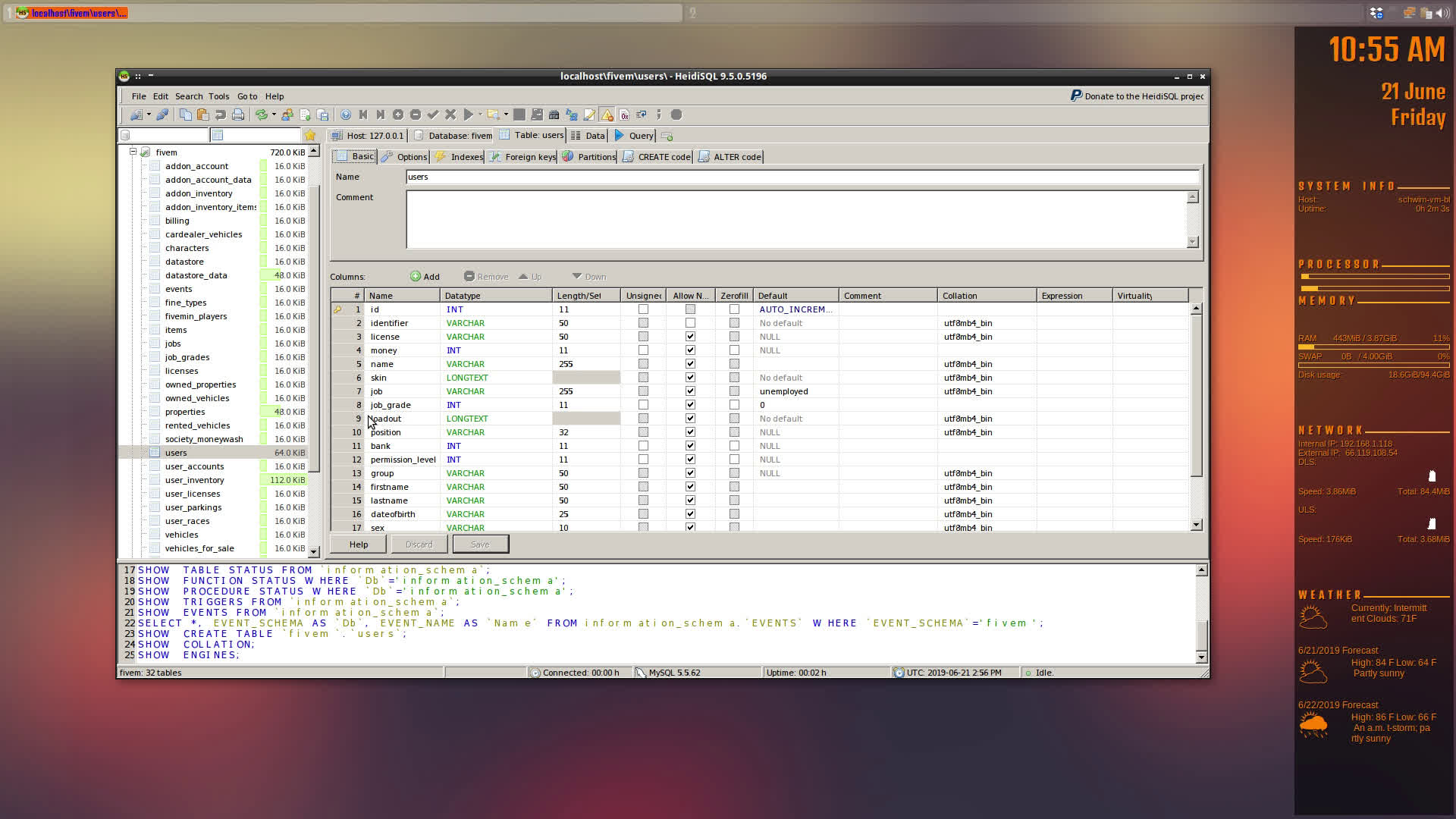Open the refresh dropdown arrow
The width and height of the screenshot is (1456, 819).
coord(274,115)
